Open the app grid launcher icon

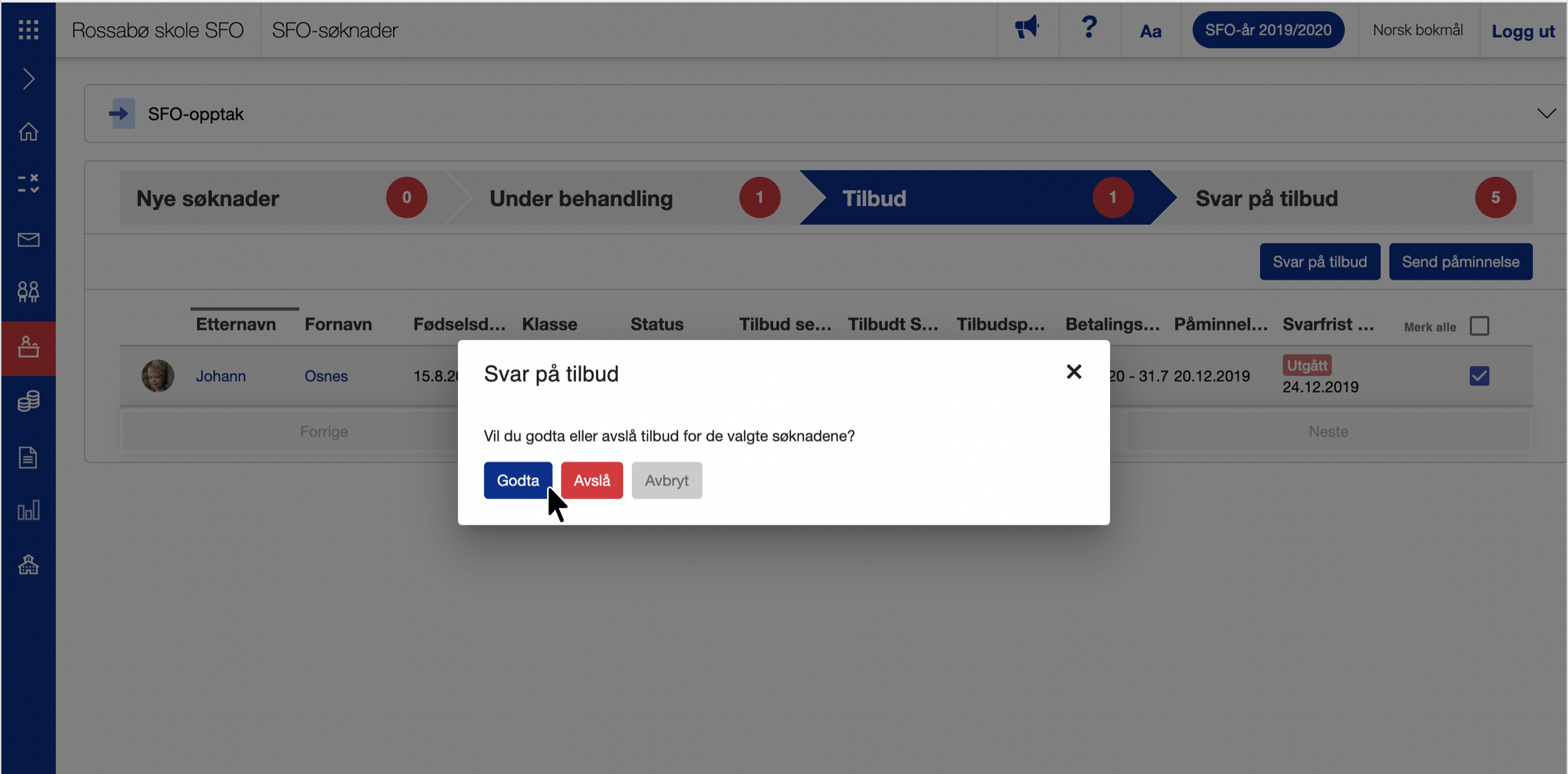pos(28,30)
